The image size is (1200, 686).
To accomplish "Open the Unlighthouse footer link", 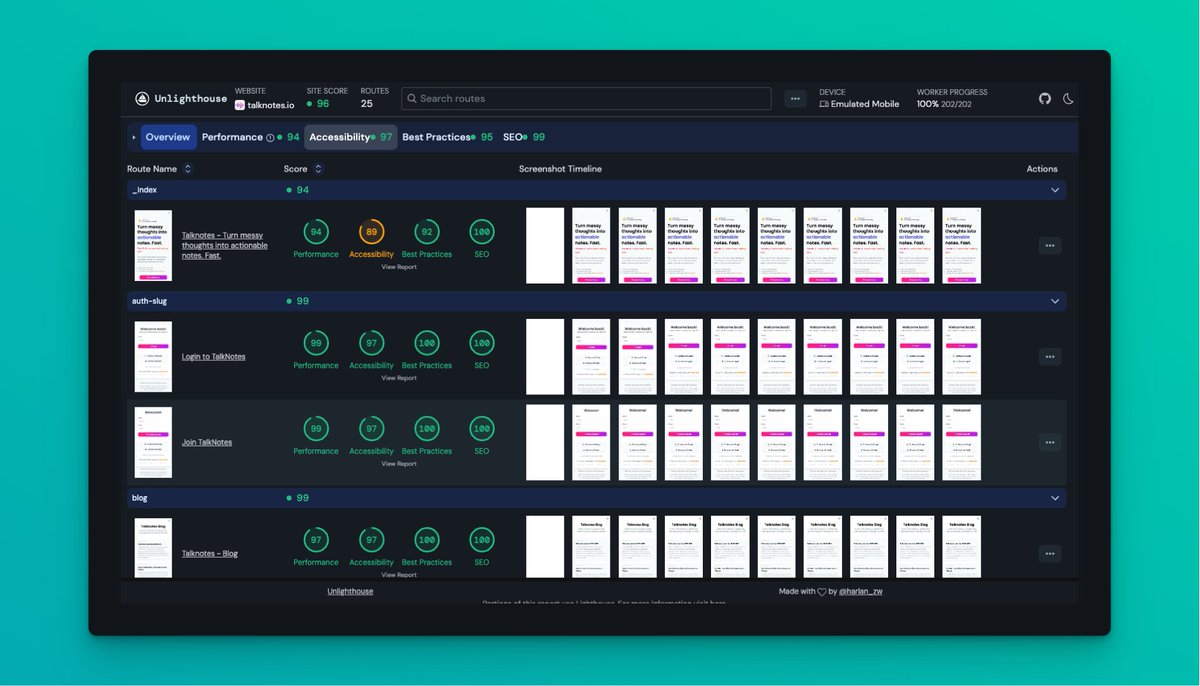I will click(350, 592).
